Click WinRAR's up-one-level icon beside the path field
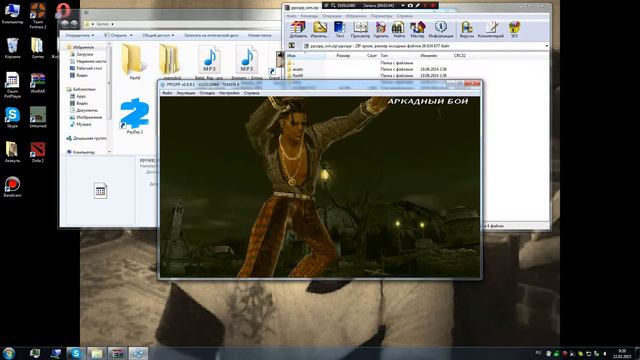The width and height of the screenshot is (640, 360). (x=292, y=46)
